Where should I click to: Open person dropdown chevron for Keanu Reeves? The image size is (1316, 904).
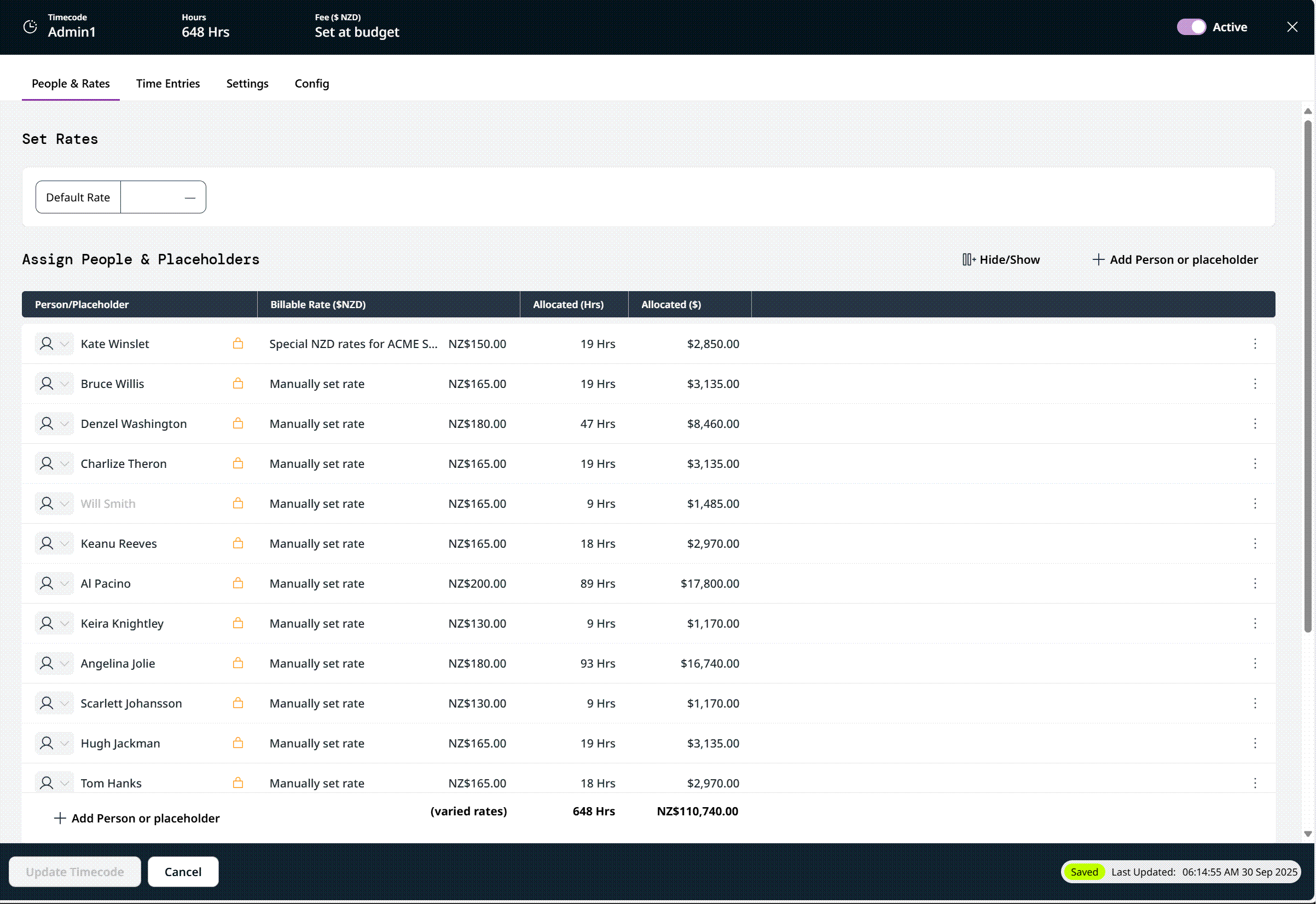pyautogui.click(x=65, y=544)
